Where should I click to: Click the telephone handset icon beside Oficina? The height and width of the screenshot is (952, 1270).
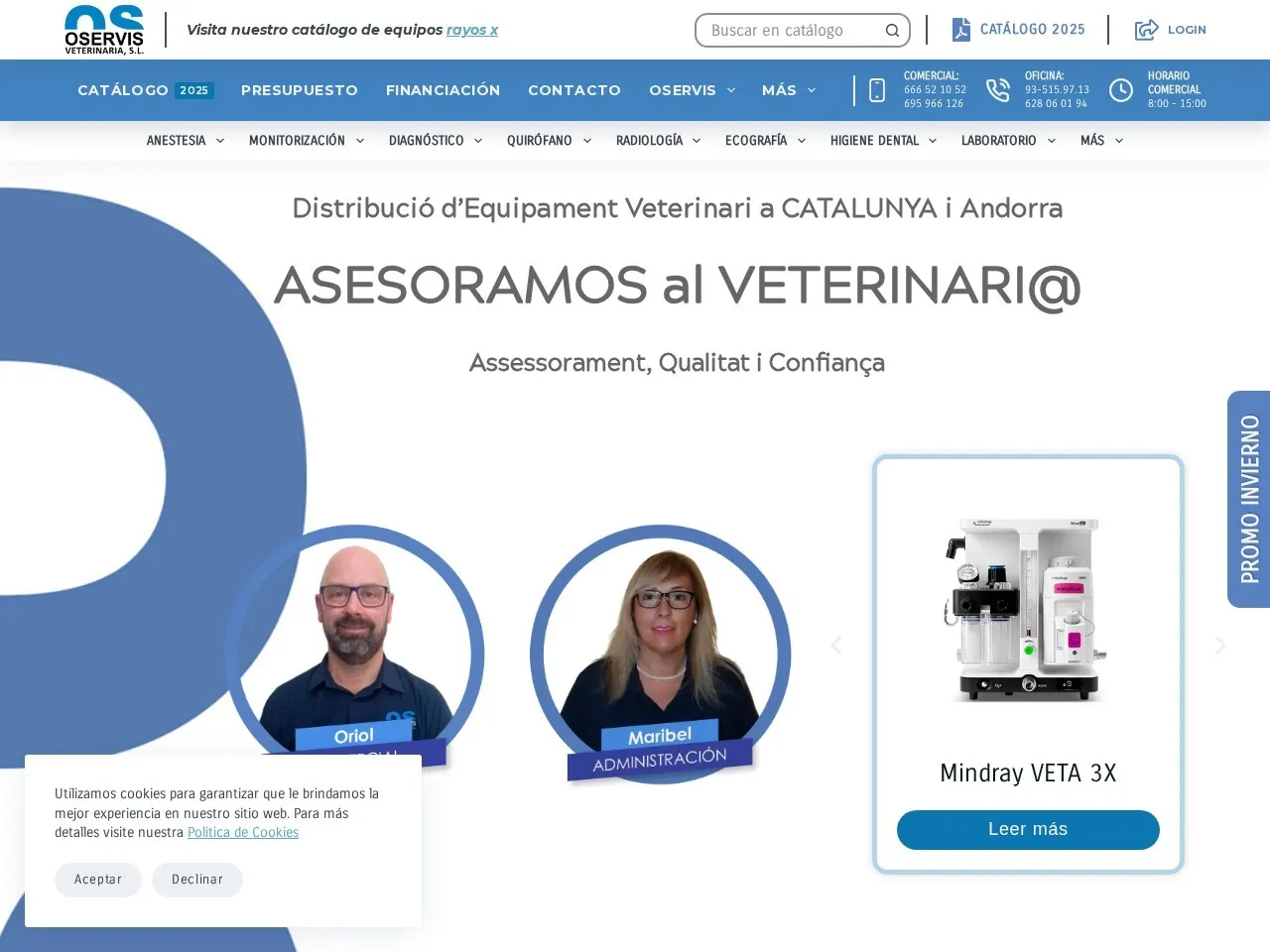[x=997, y=90]
